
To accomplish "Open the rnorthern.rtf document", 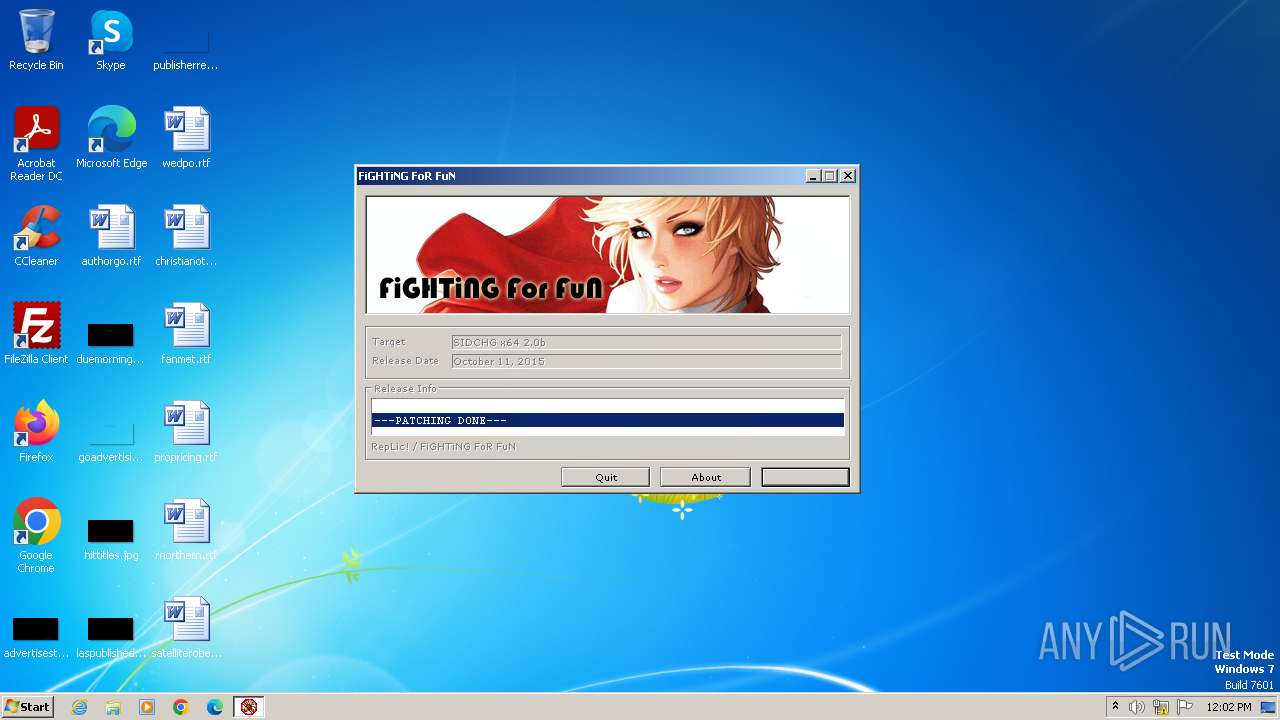I will click(186, 529).
